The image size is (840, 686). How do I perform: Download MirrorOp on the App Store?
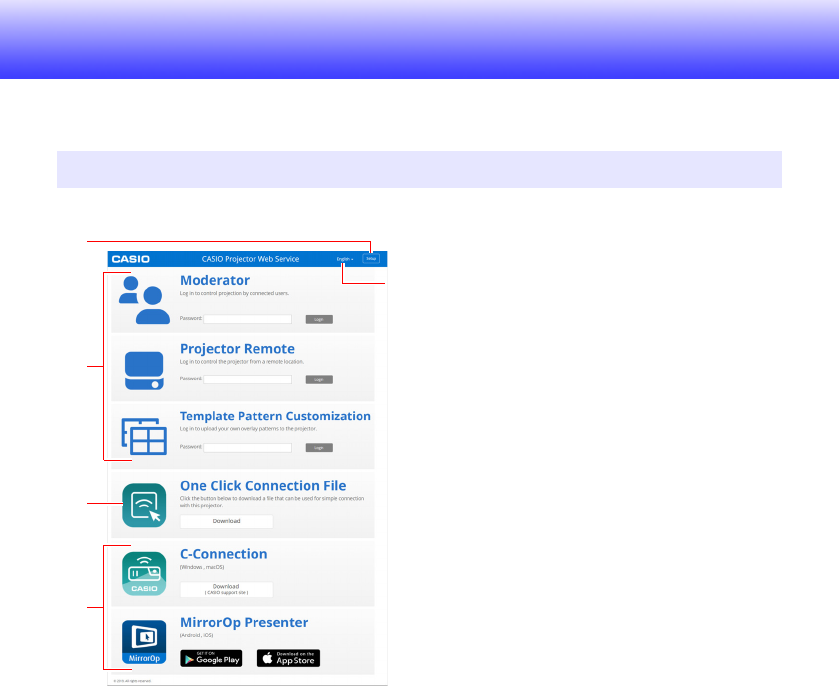coord(288,658)
